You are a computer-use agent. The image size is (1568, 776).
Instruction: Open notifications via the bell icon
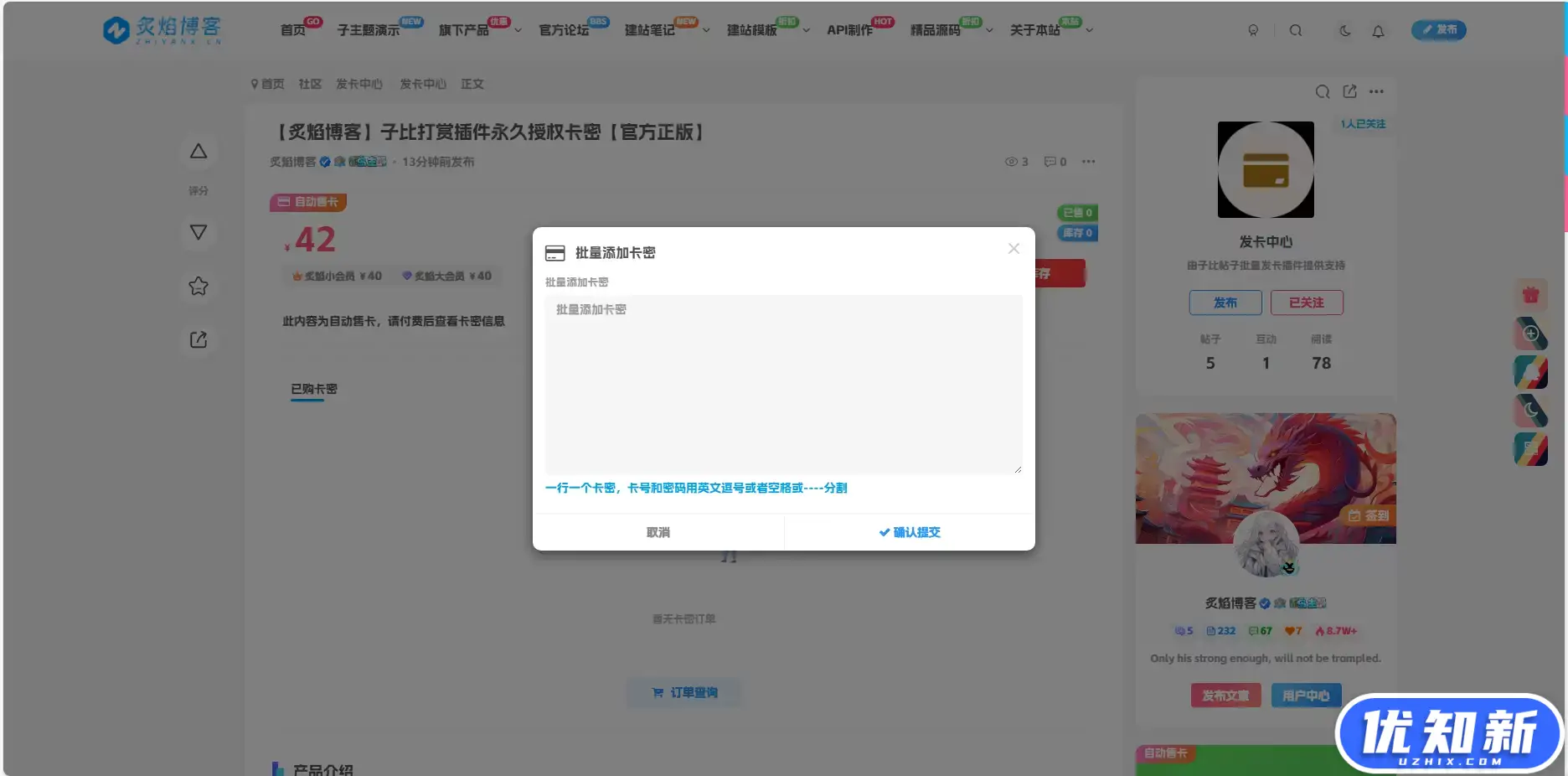tap(1379, 31)
